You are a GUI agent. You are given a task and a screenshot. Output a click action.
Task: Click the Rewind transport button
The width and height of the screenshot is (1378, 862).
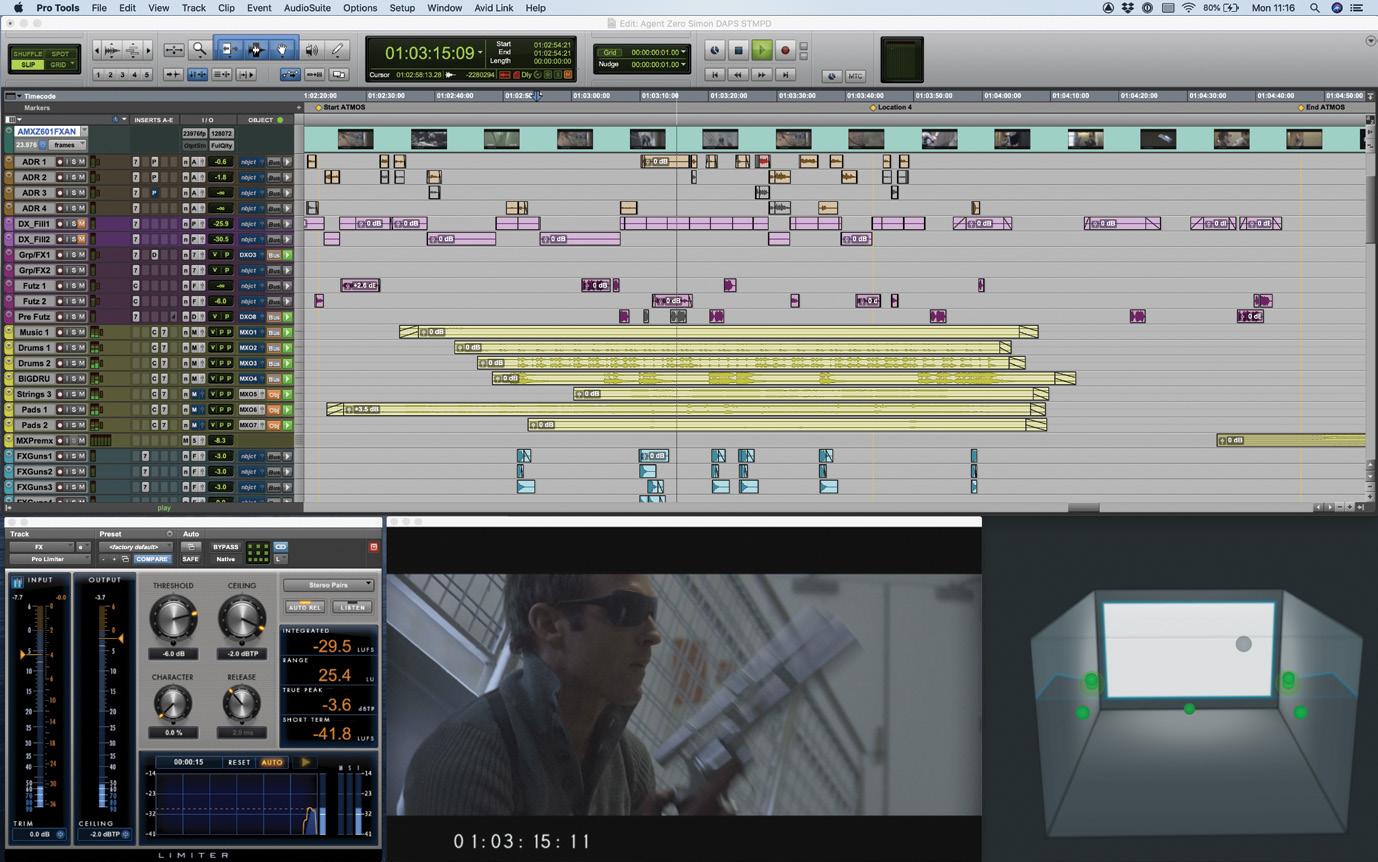click(x=738, y=75)
